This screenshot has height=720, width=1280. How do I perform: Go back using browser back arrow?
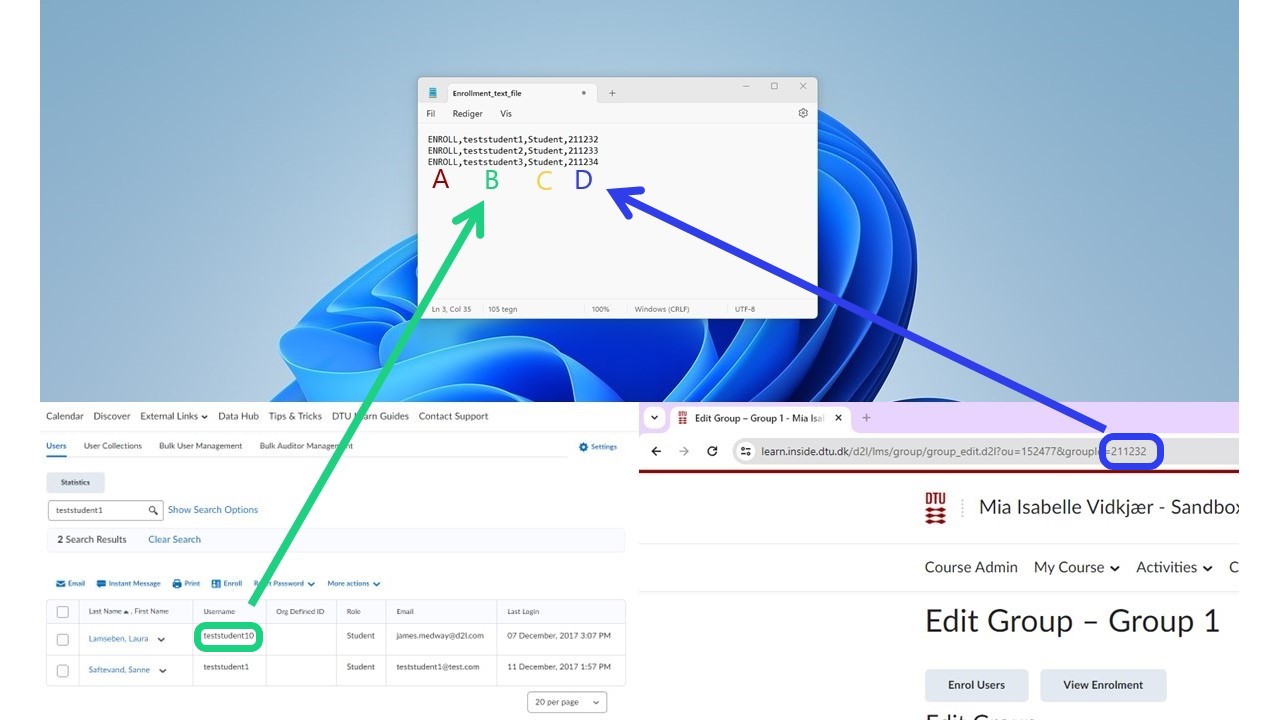click(x=656, y=451)
